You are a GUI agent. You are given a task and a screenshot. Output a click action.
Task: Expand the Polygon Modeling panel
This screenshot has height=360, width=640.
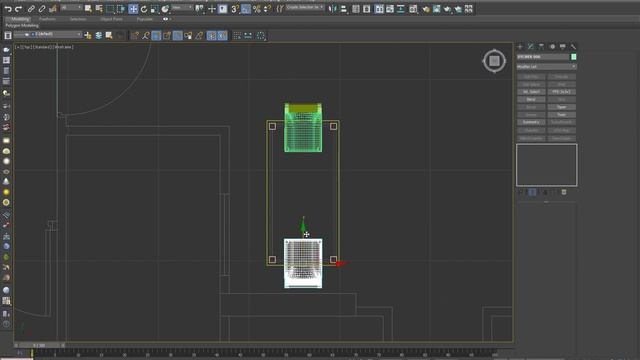point(22,25)
